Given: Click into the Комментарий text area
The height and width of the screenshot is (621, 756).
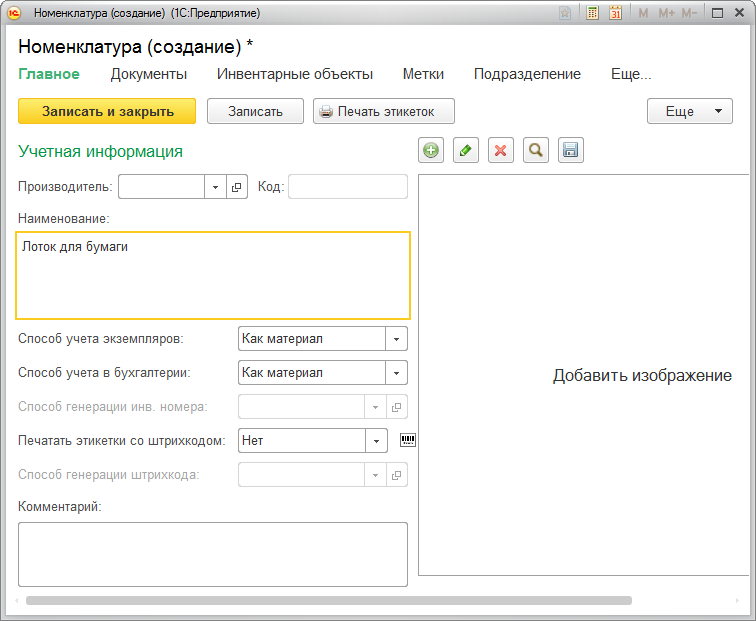Looking at the screenshot, I should pos(213,554).
